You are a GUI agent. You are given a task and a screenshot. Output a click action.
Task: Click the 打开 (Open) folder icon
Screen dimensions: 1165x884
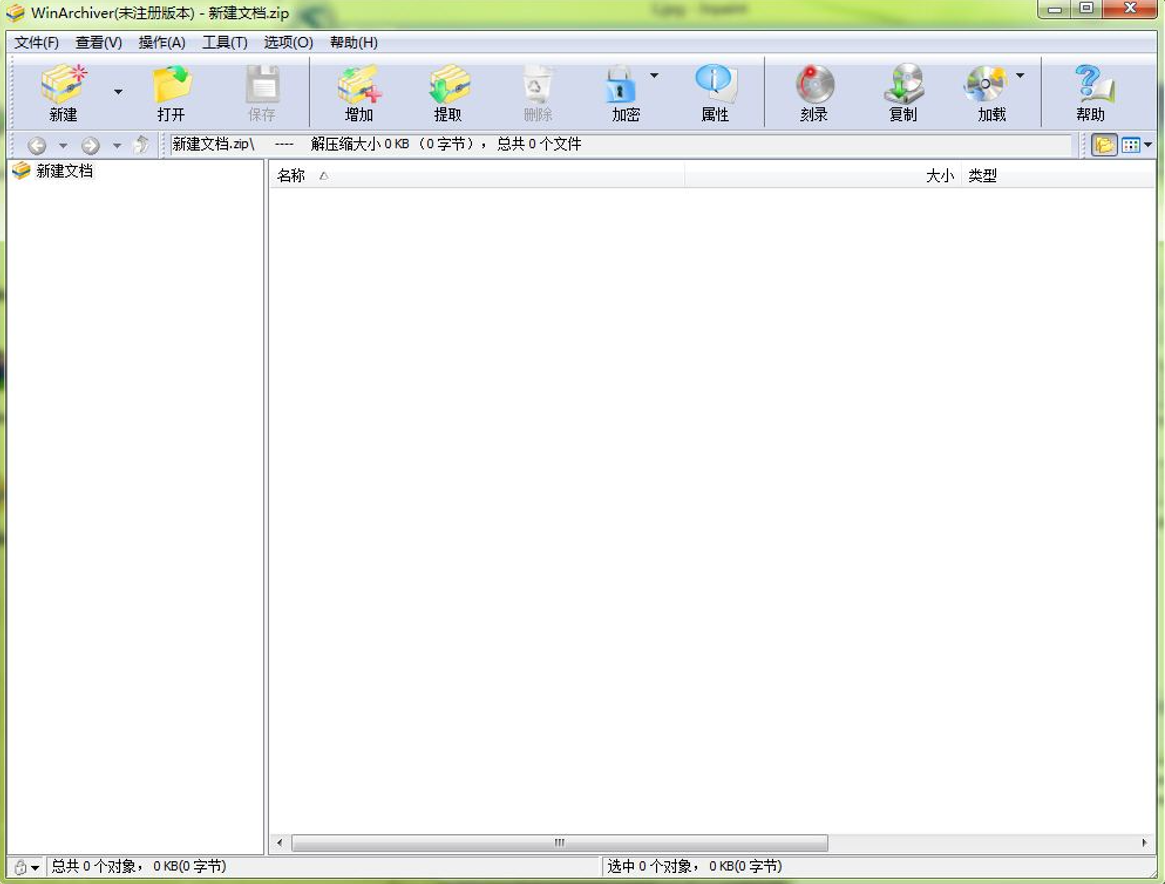[172, 84]
